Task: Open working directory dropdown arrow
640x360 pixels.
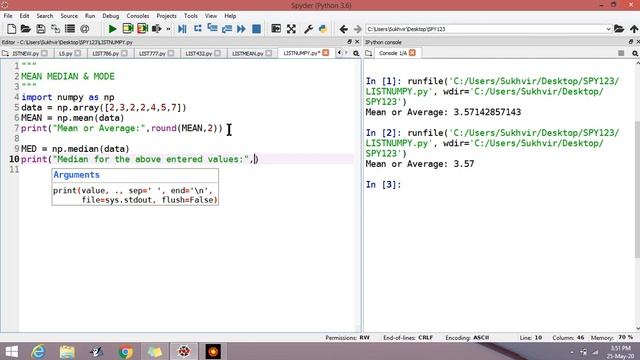Action: pos(608,29)
